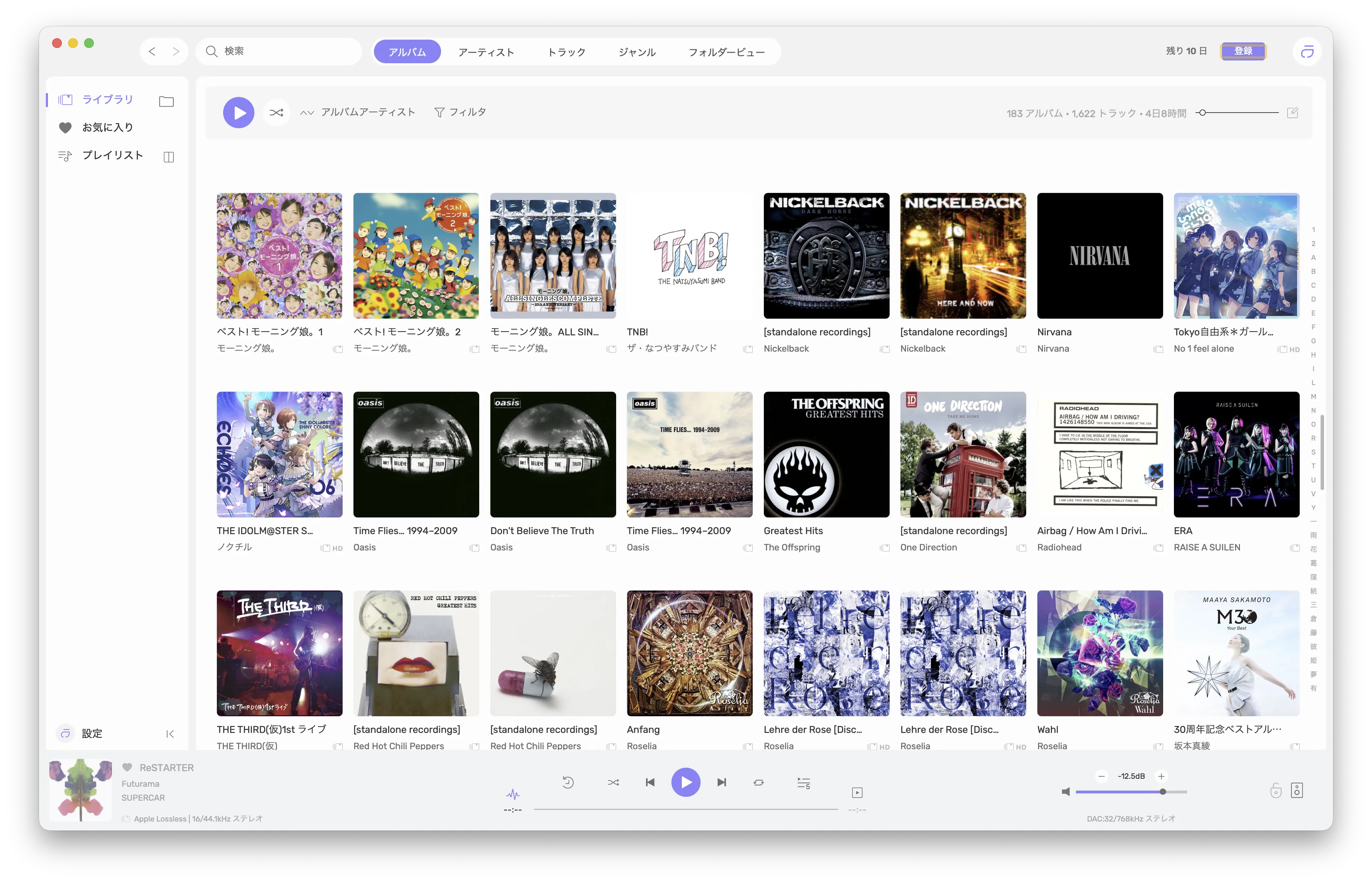Adjust the volume slider in the player bar
1372x882 pixels.
[x=1132, y=792]
